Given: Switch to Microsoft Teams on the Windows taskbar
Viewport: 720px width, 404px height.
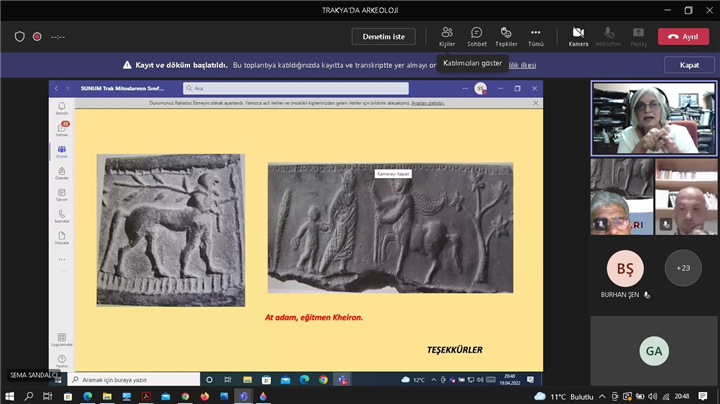Looking at the screenshot, I should point(243,396).
